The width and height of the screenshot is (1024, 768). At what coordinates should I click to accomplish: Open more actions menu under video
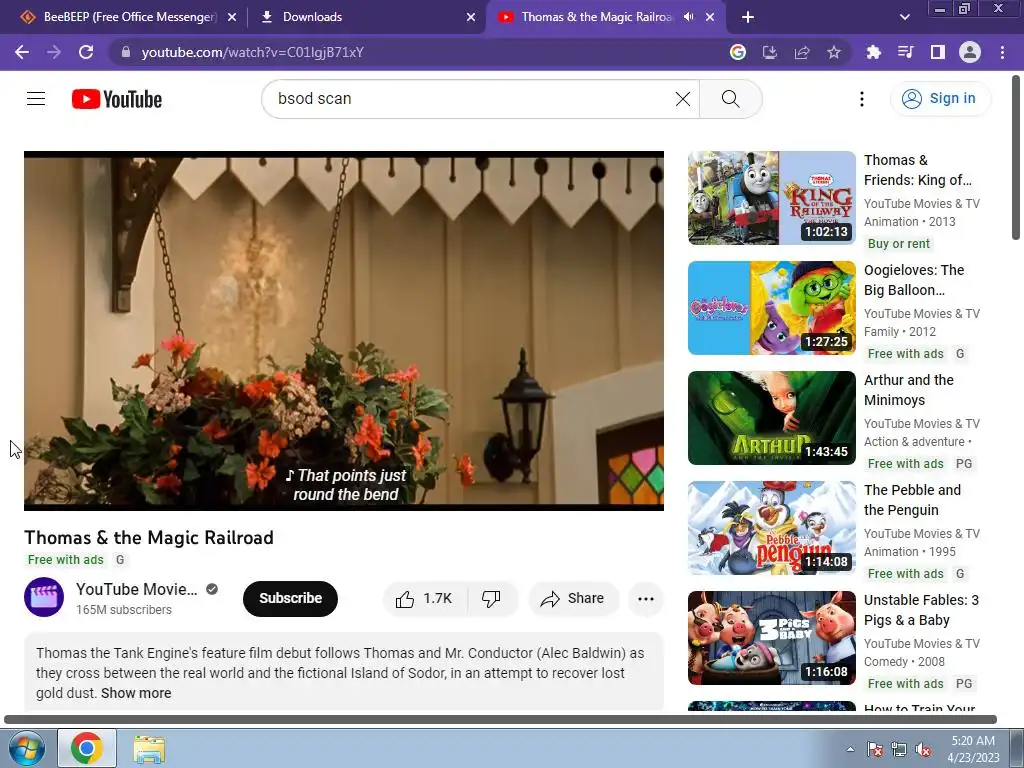click(x=646, y=599)
